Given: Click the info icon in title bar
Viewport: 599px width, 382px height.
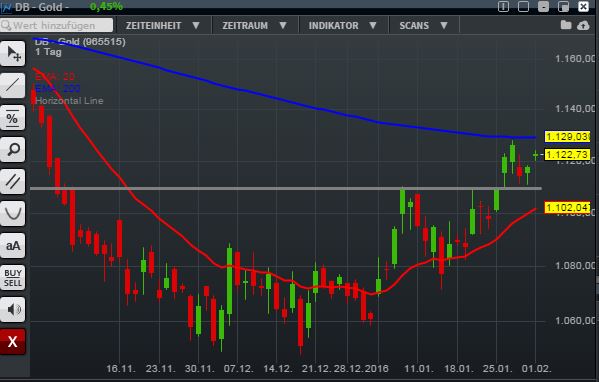Looking at the screenshot, I should tap(503, 6).
